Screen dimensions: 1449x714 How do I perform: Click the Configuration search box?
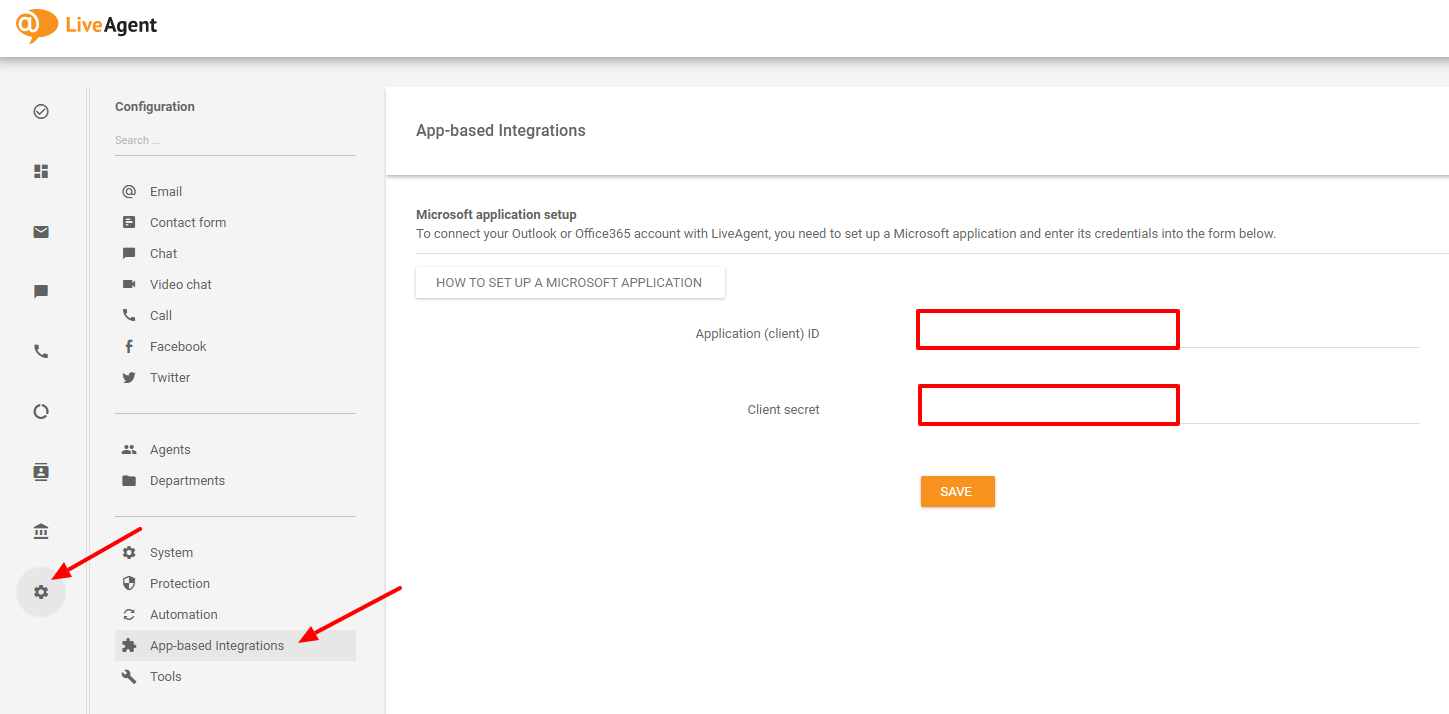coord(234,141)
